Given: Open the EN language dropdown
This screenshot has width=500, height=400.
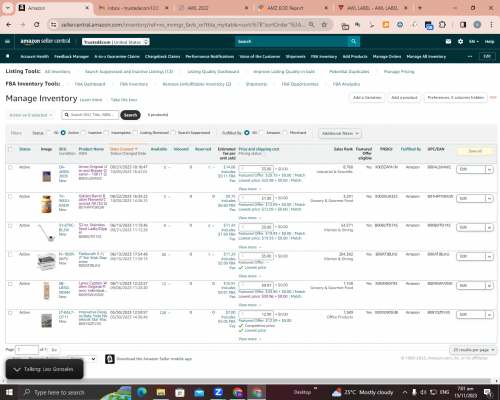Looking at the screenshot, I should 474,42.
